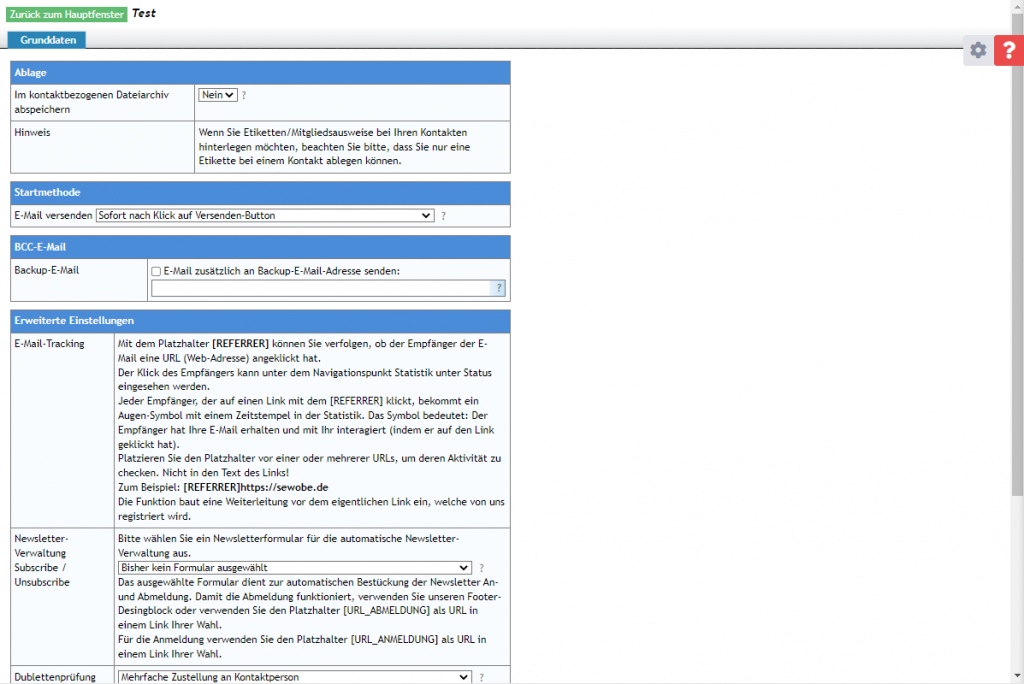This screenshot has height=684, width=1024.
Task: Click help icon beside Dublettenprüfung dropdown
Action: (481, 677)
